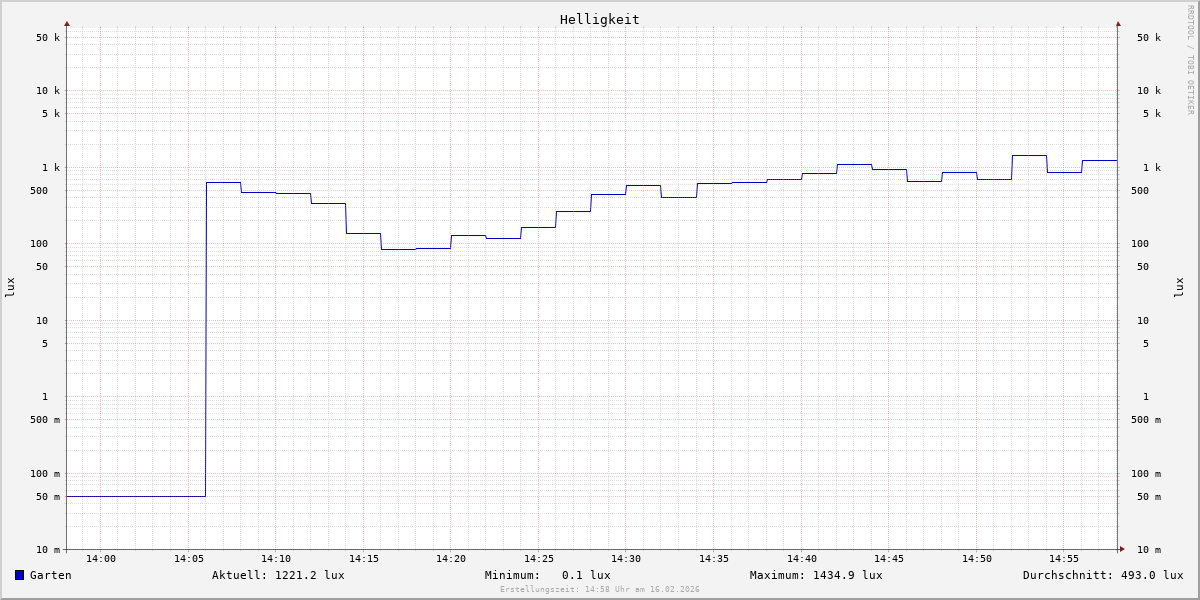Click the 14:00 time axis label
This screenshot has height=600, width=1200.
(101, 559)
